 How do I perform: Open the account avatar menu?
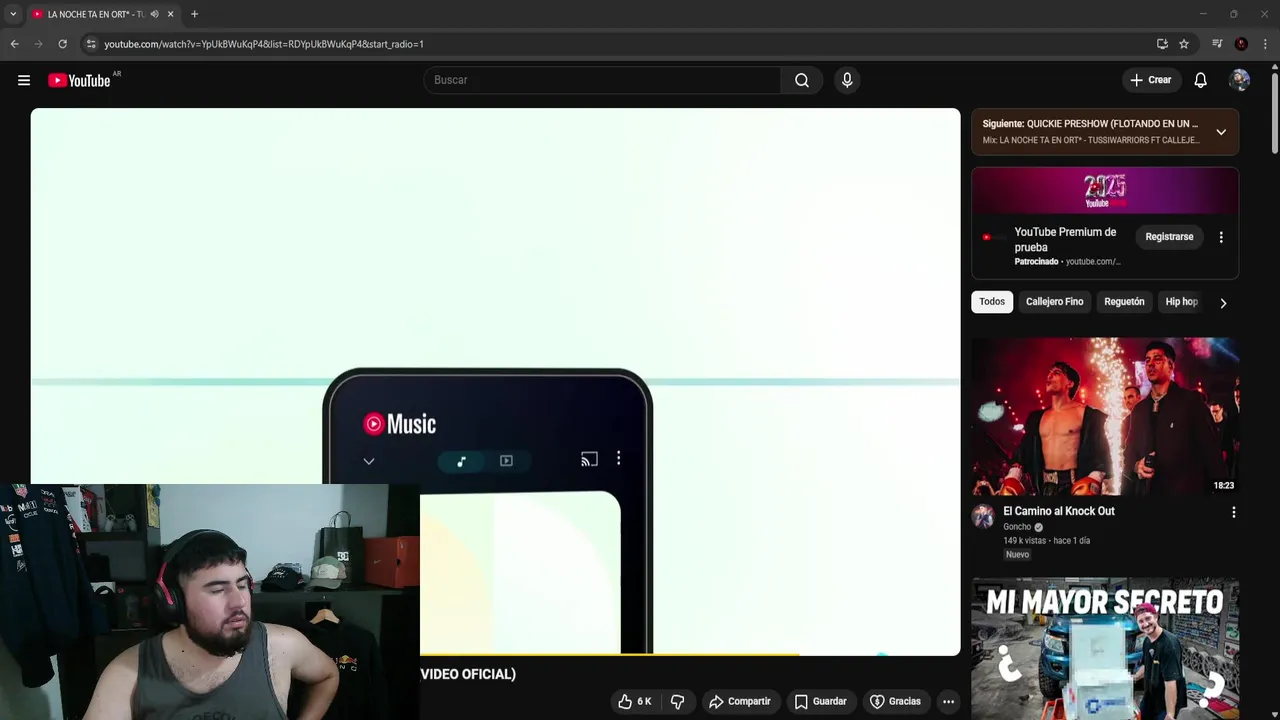pos(1240,80)
